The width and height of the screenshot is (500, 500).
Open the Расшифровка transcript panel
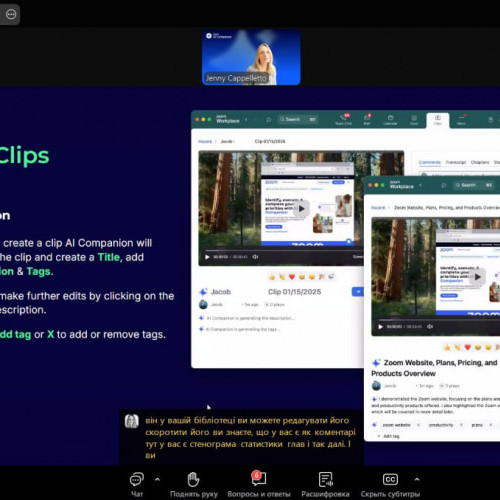point(325,484)
